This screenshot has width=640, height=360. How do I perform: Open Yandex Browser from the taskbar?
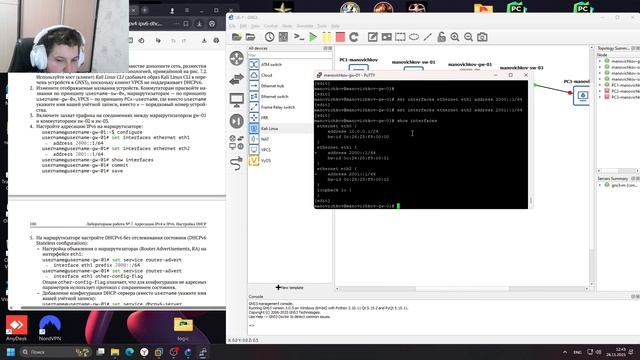(144, 352)
